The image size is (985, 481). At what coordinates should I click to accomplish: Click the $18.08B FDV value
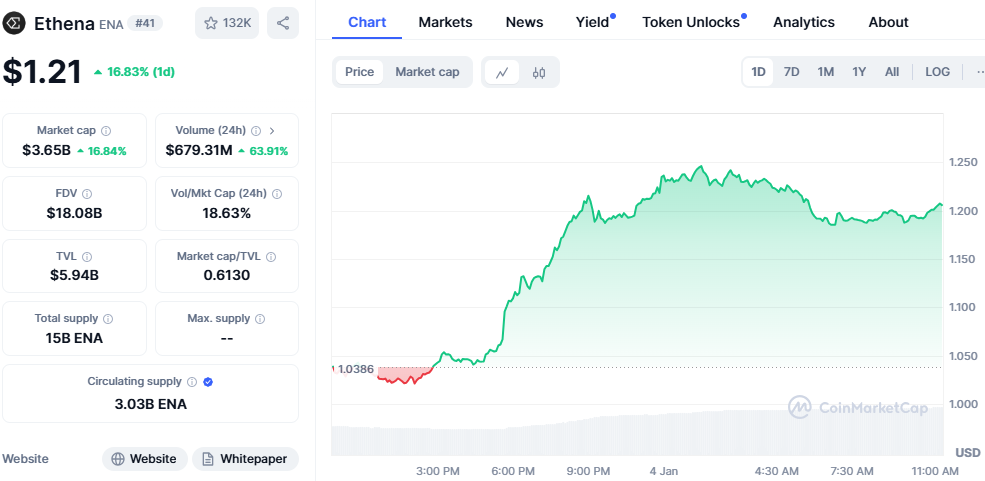[74, 213]
